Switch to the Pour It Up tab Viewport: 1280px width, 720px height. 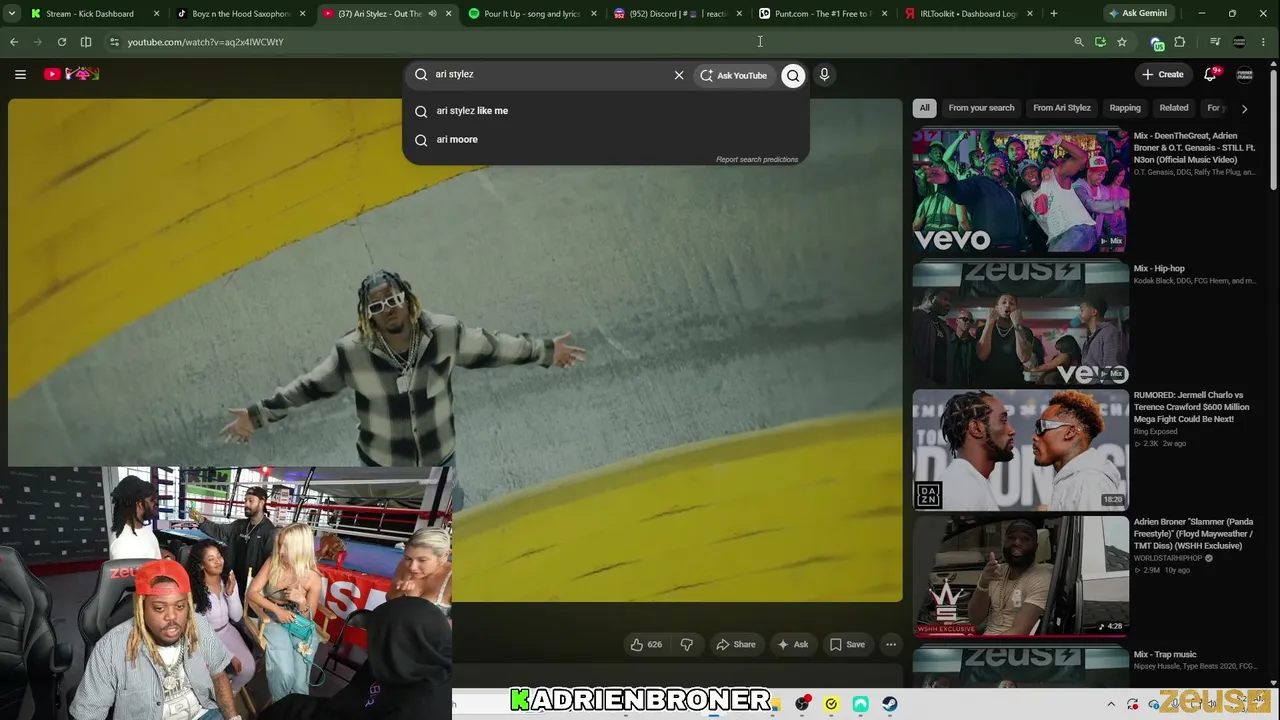(x=532, y=14)
